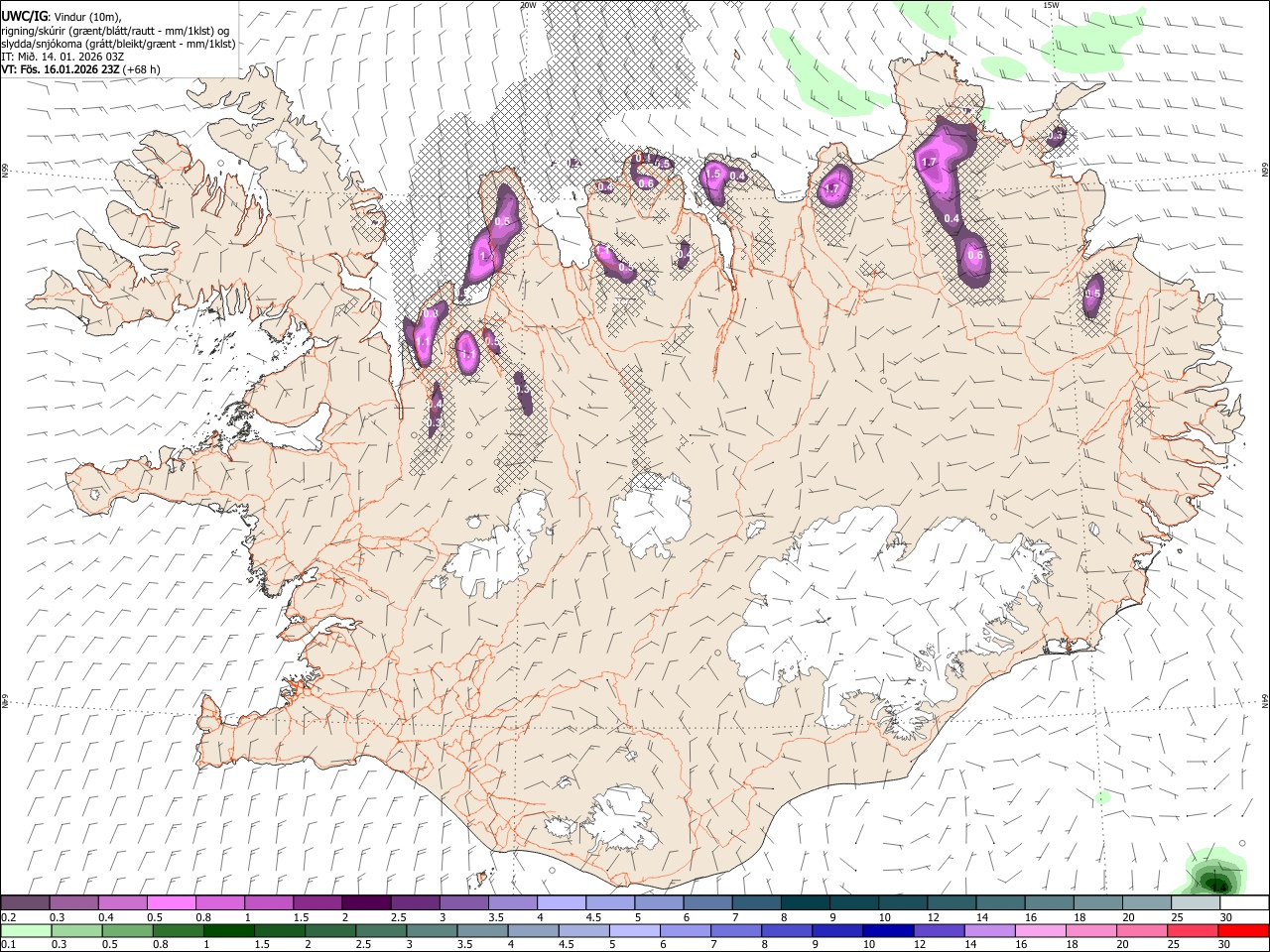Pick the bright pink 0.5 mm snow swatch
This screenshot has height=952, width=1270.
click(171, 903)
